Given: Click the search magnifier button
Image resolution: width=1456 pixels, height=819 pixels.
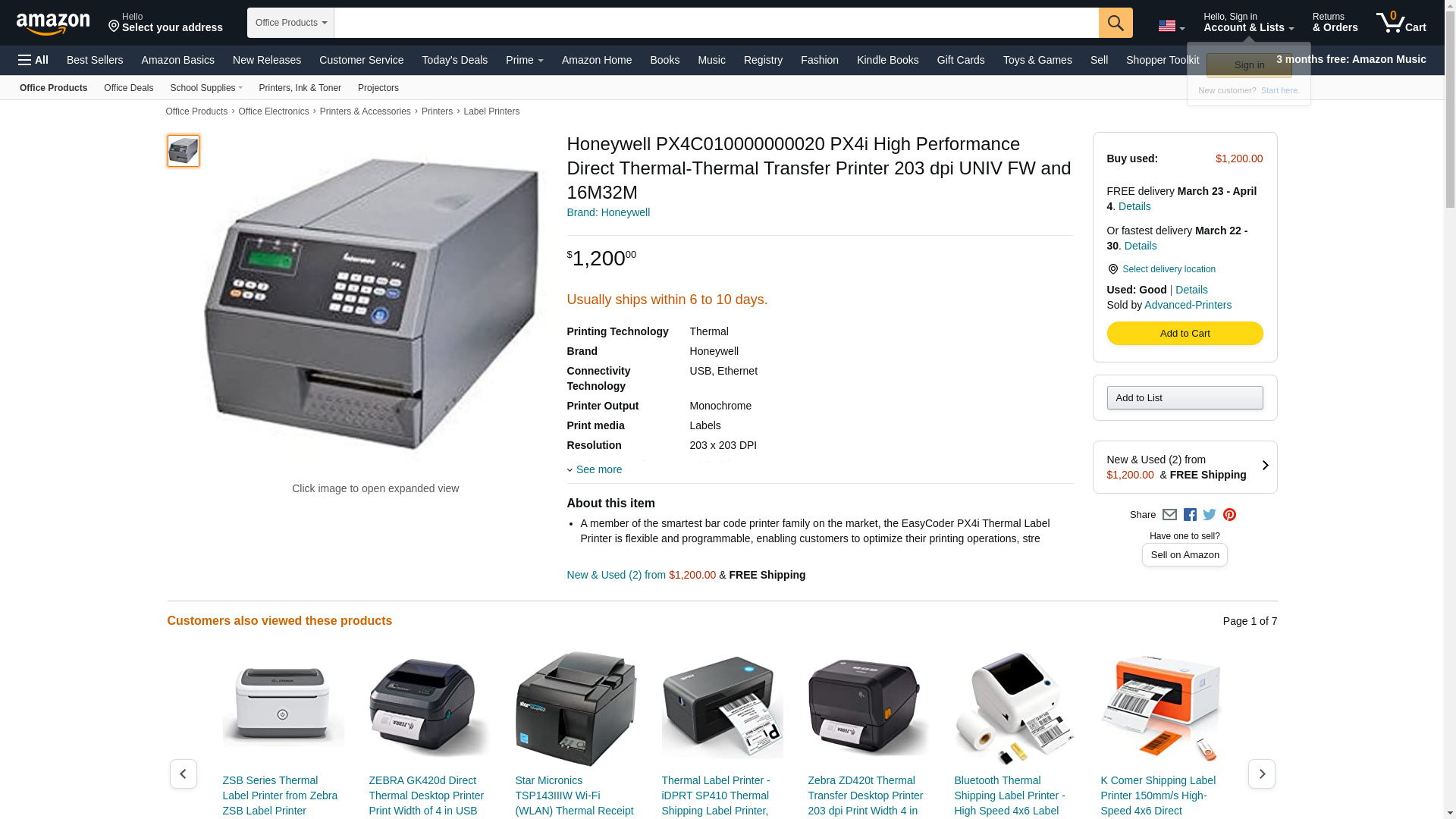Looking at the screenshot, I should click(x=1115, y=23).
